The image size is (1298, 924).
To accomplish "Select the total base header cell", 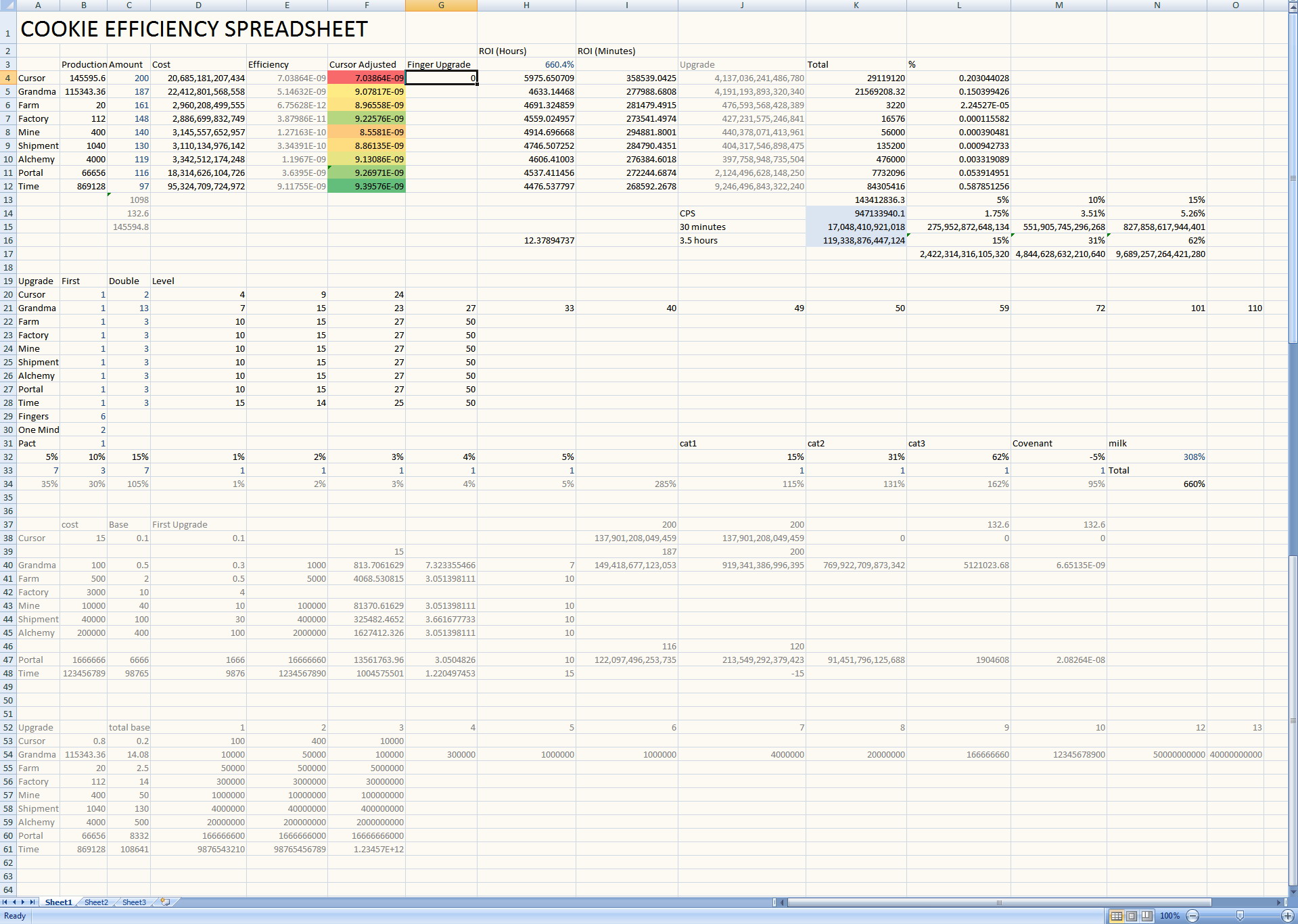I will point(129,727).
